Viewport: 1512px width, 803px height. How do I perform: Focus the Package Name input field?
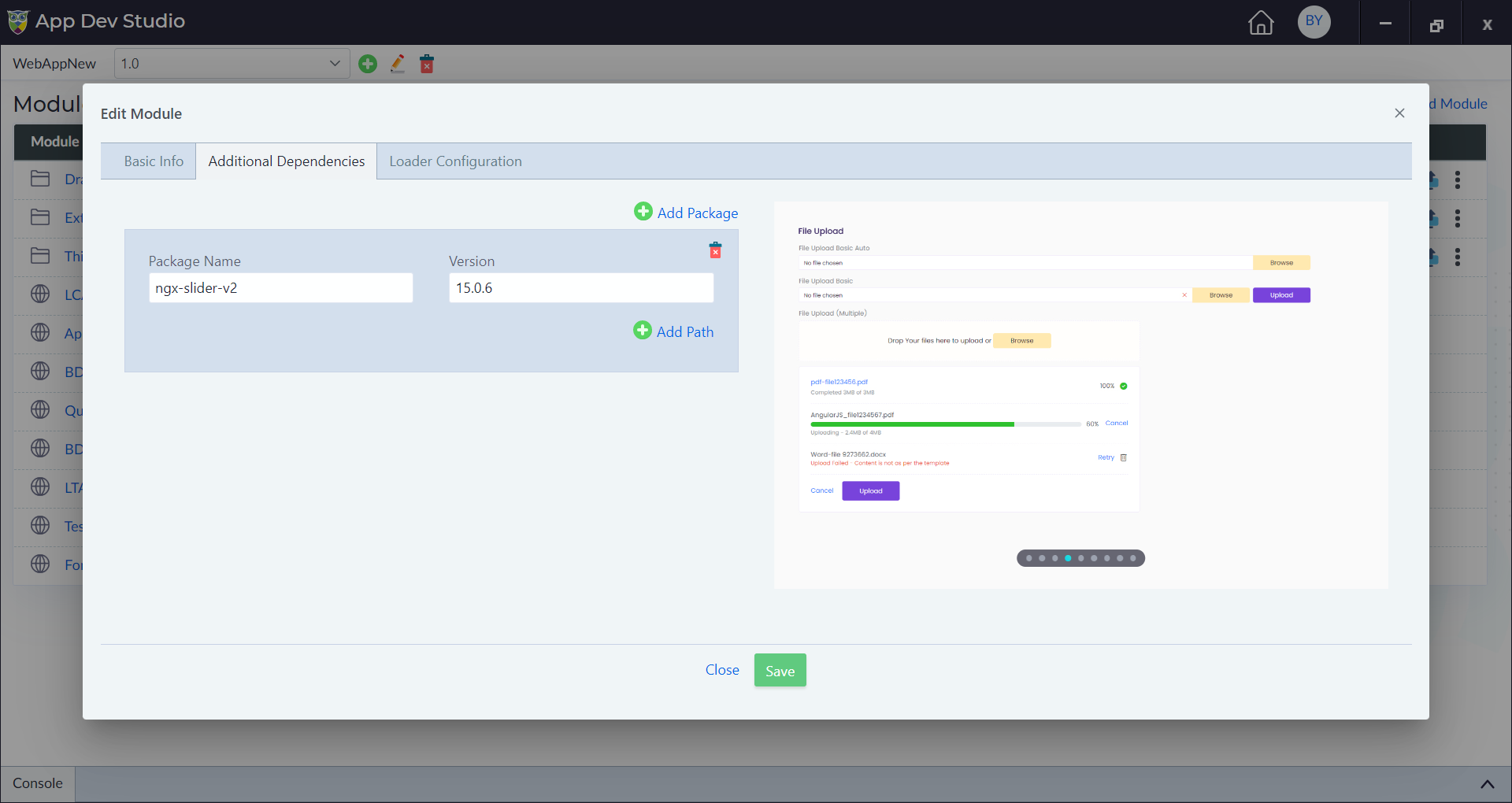[280, 288]
